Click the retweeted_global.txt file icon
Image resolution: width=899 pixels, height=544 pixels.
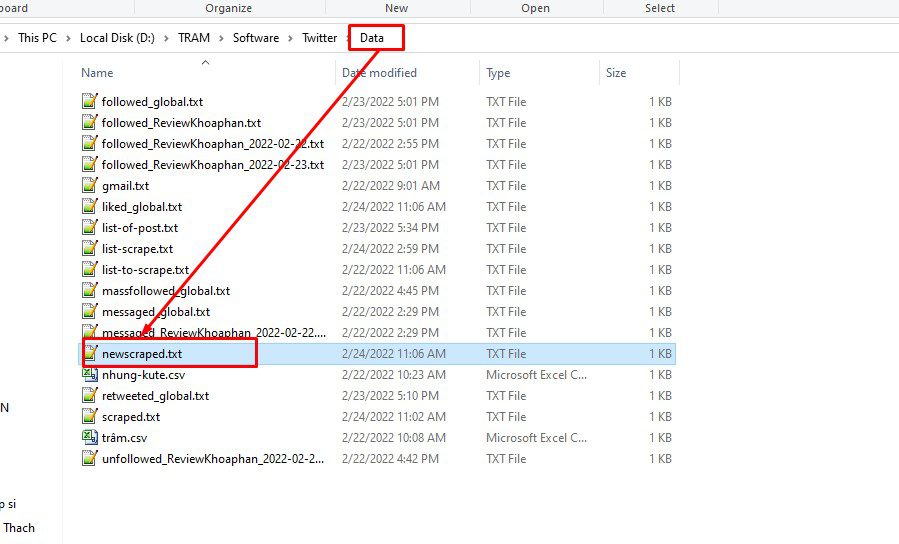[89, 396]
